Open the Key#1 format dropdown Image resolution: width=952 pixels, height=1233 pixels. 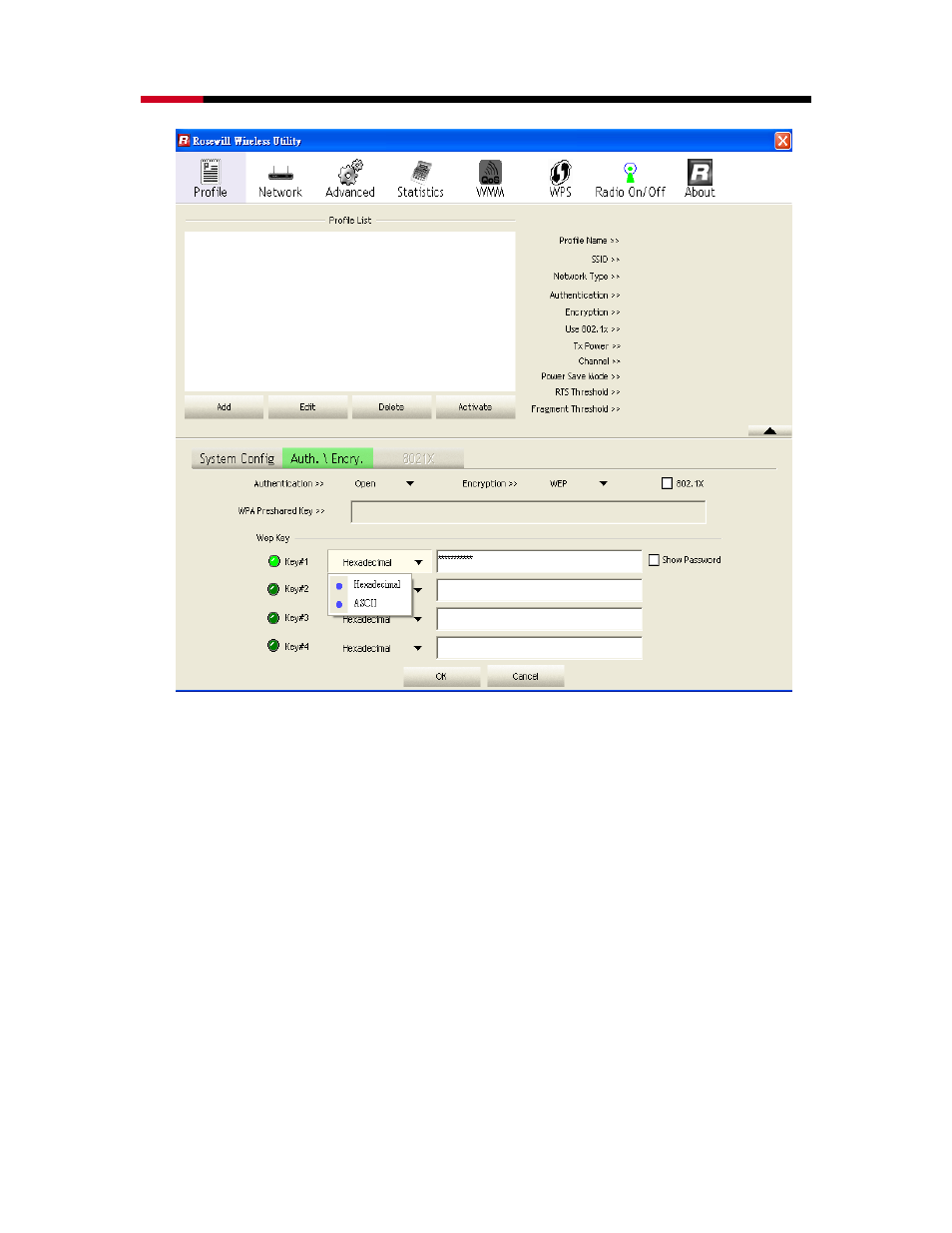coord(380,562)
